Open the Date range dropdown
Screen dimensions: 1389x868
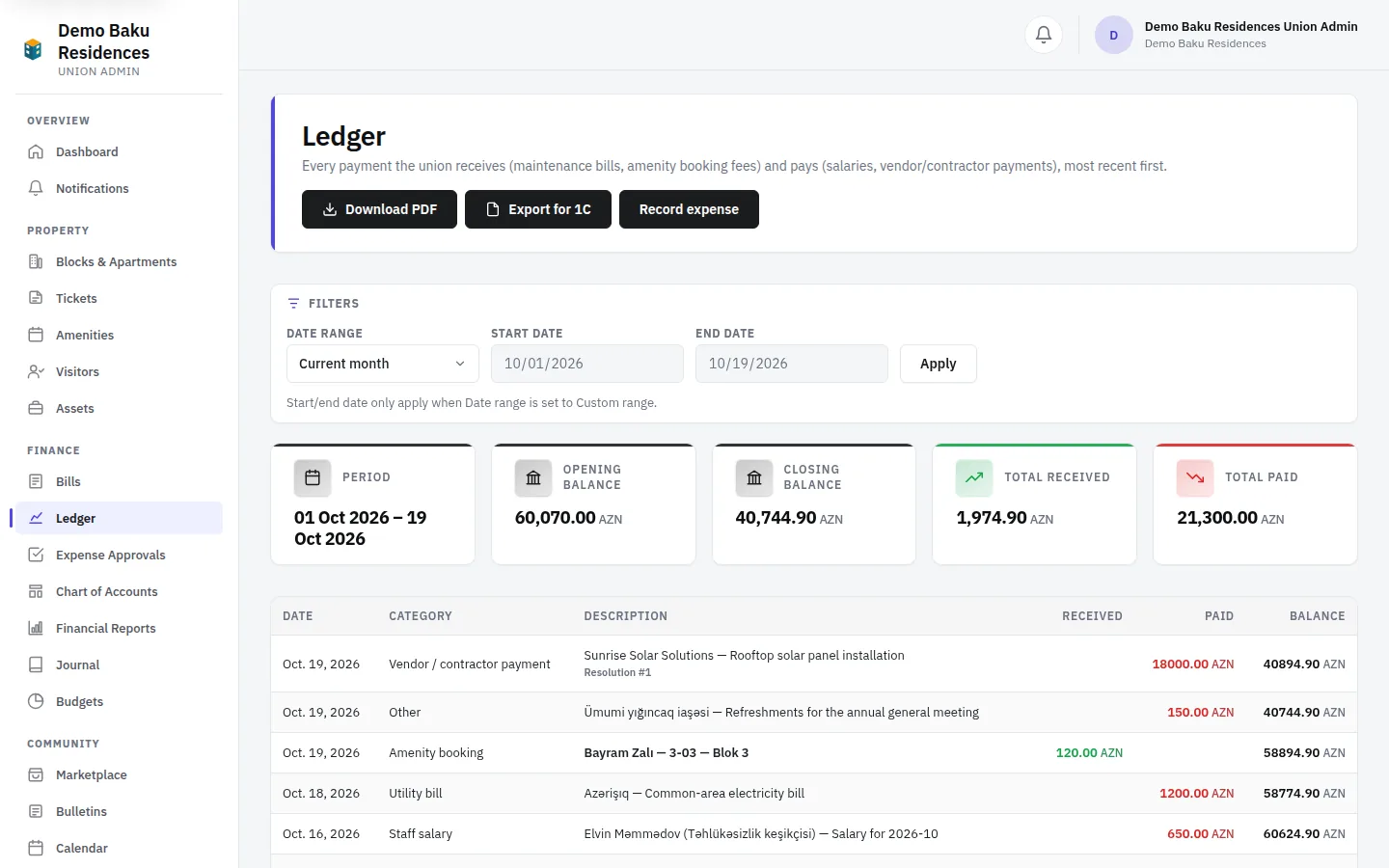click(383, 364)
